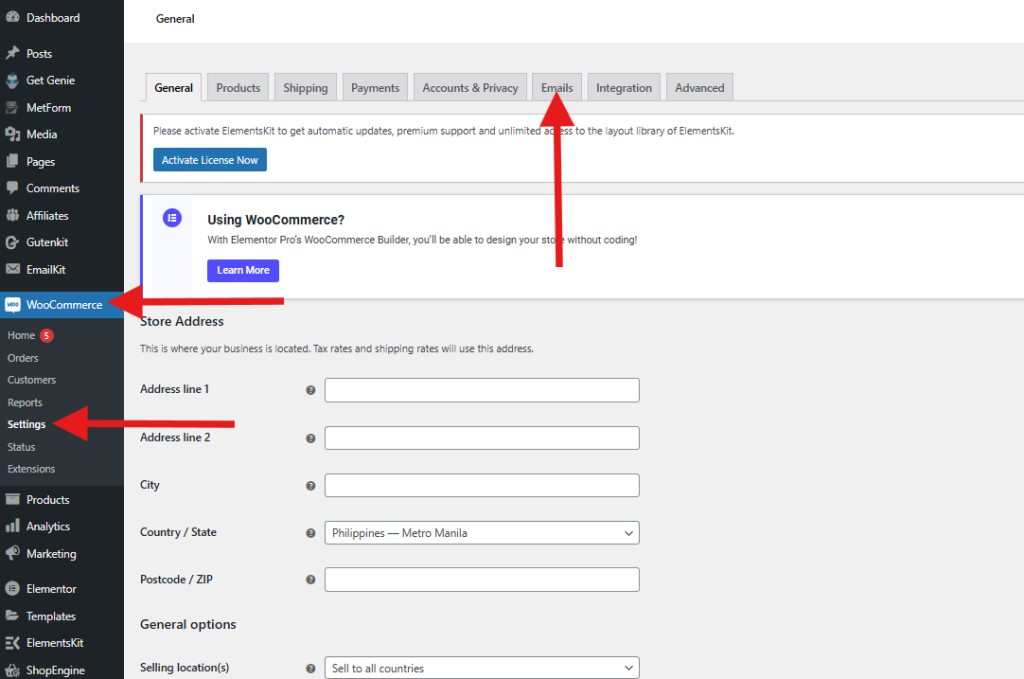Click the Learn More button

(x=243, y=270)
